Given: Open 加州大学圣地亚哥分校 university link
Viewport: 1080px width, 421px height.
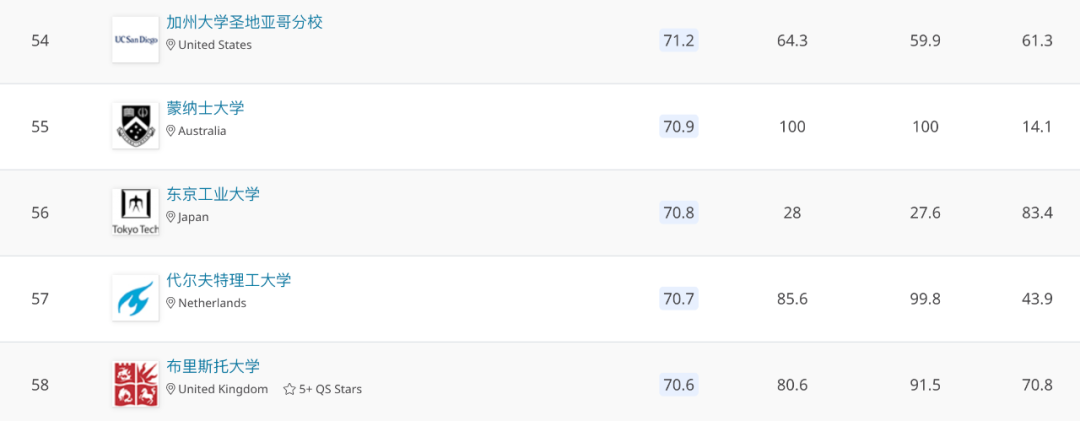Looking at the screenshot, I should coord(245,22).
